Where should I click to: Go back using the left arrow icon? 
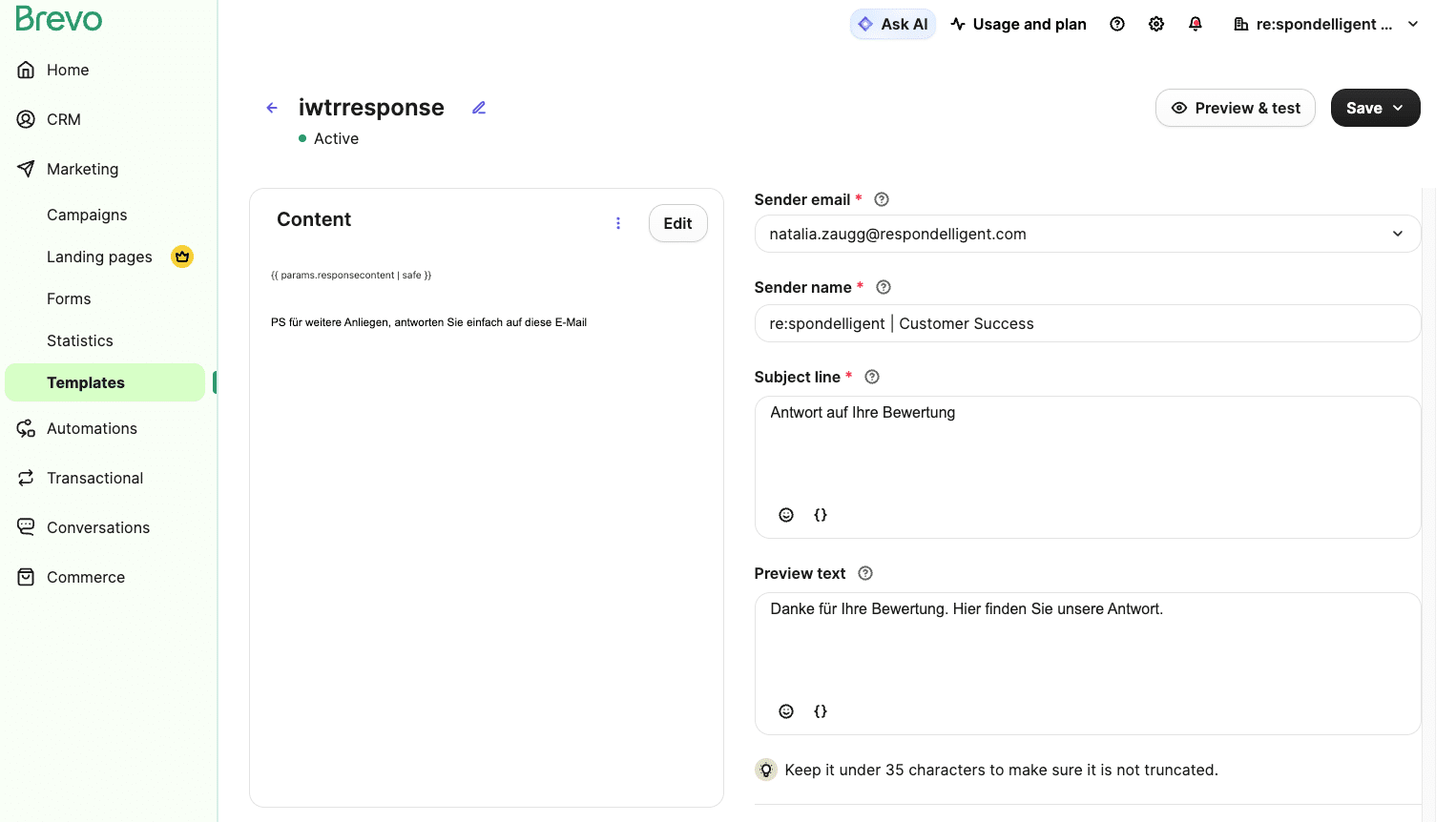pos(272,108)
